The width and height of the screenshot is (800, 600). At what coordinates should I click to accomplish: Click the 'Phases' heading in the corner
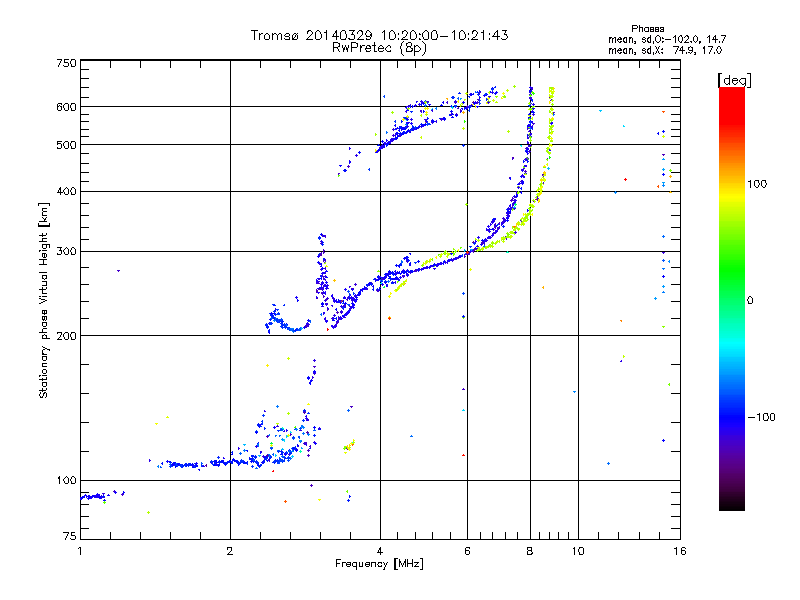(647, 29)
